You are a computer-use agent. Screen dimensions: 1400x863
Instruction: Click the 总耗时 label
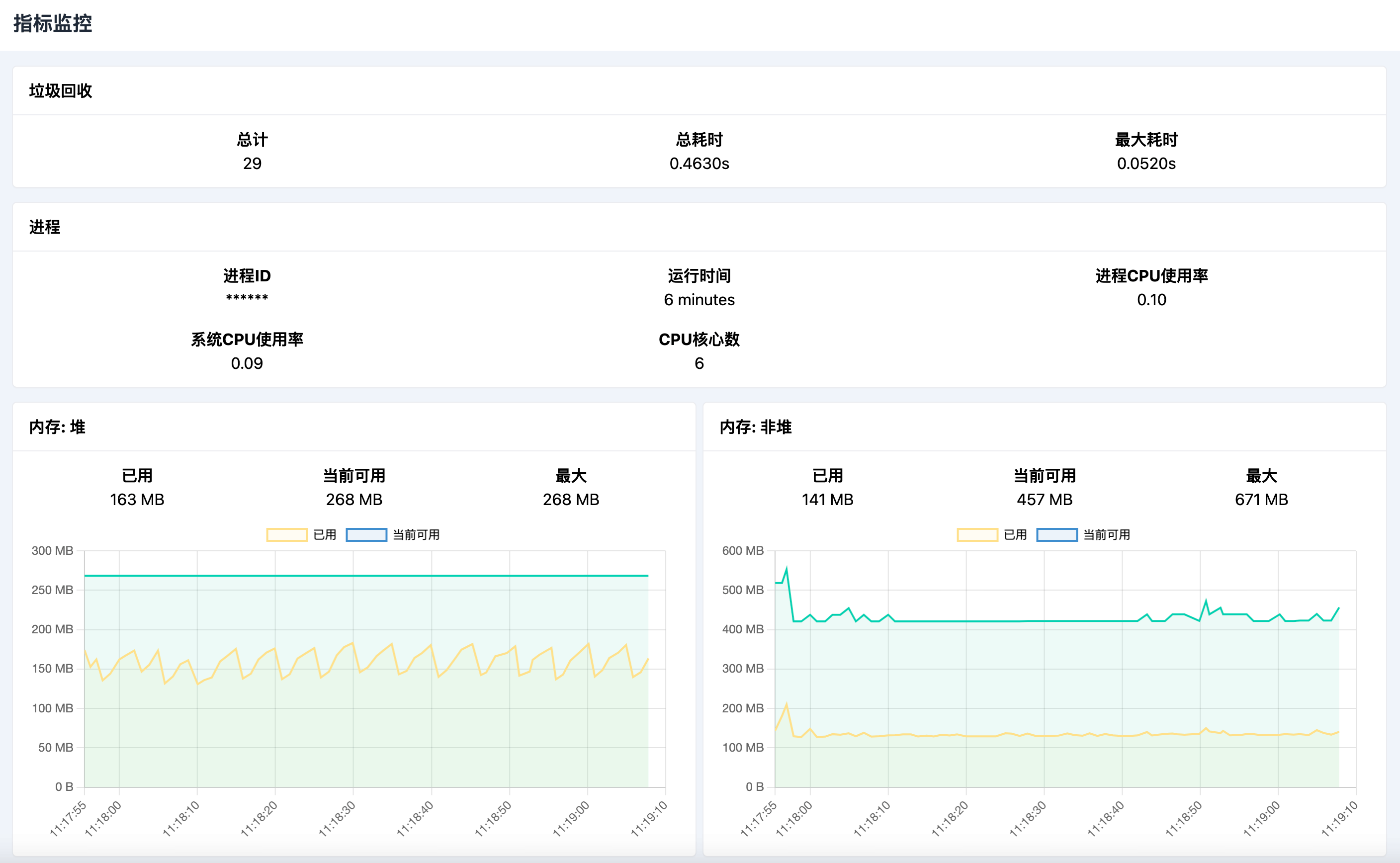[x=699, y=140]
